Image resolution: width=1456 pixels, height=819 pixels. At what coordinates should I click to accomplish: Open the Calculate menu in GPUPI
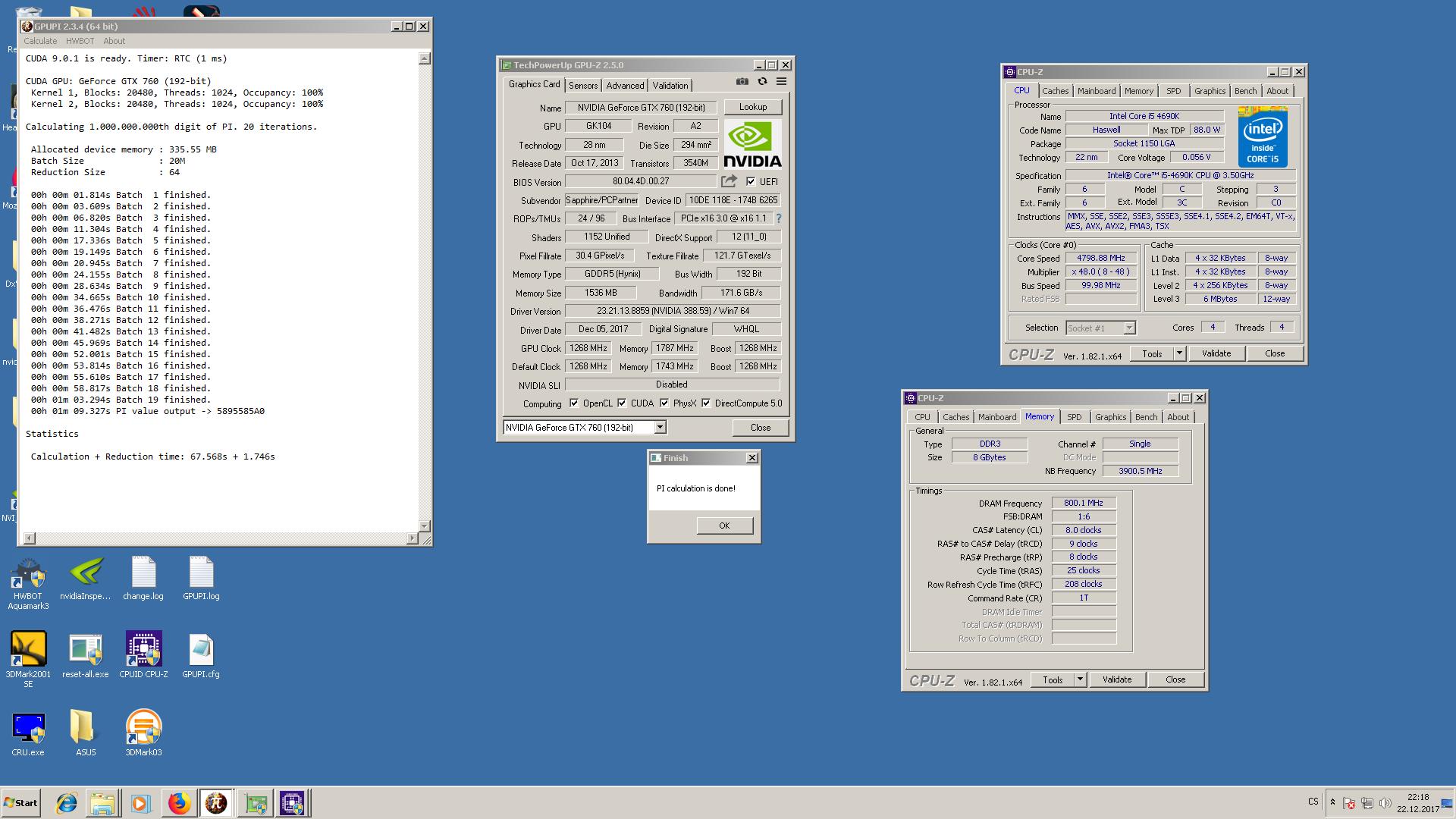click(40, 41)
